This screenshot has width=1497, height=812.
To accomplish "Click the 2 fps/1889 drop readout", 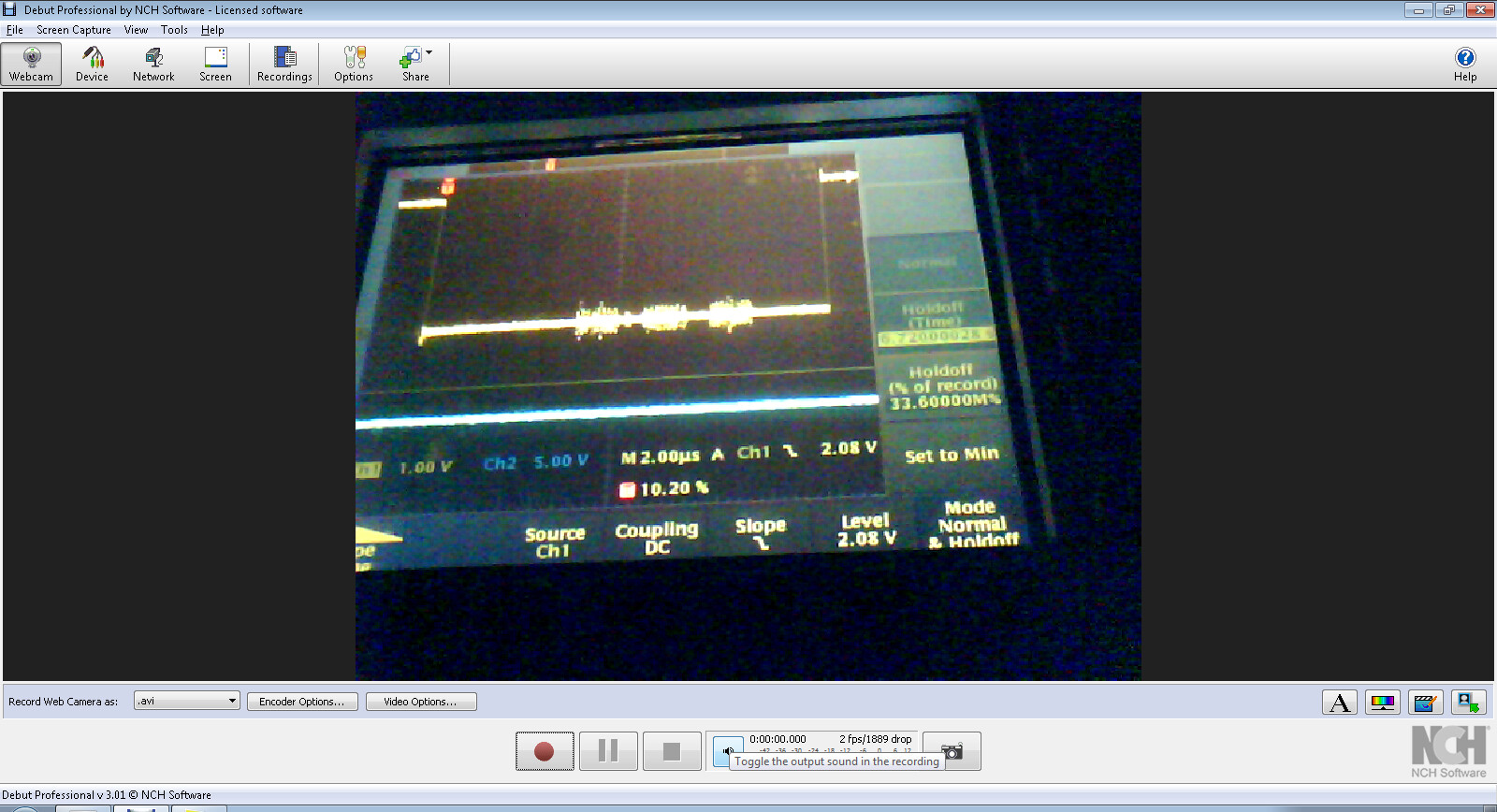I will tap(875, 739).
